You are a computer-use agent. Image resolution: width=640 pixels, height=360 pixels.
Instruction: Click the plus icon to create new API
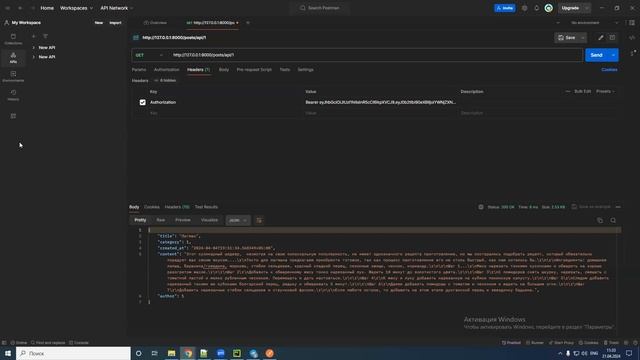click(33, 36)
